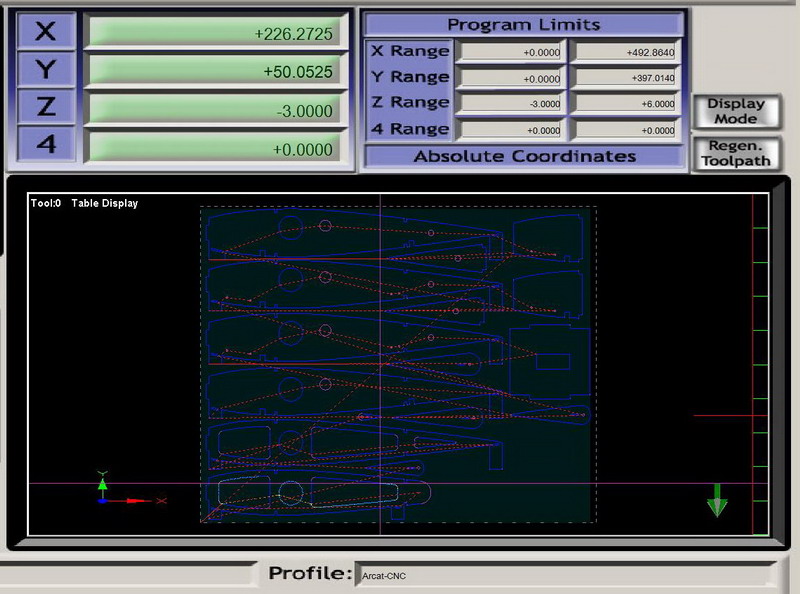Click Y Range maximum value +397.0140
The width and height of the screenshot is (800, 594).
[626, 77]
